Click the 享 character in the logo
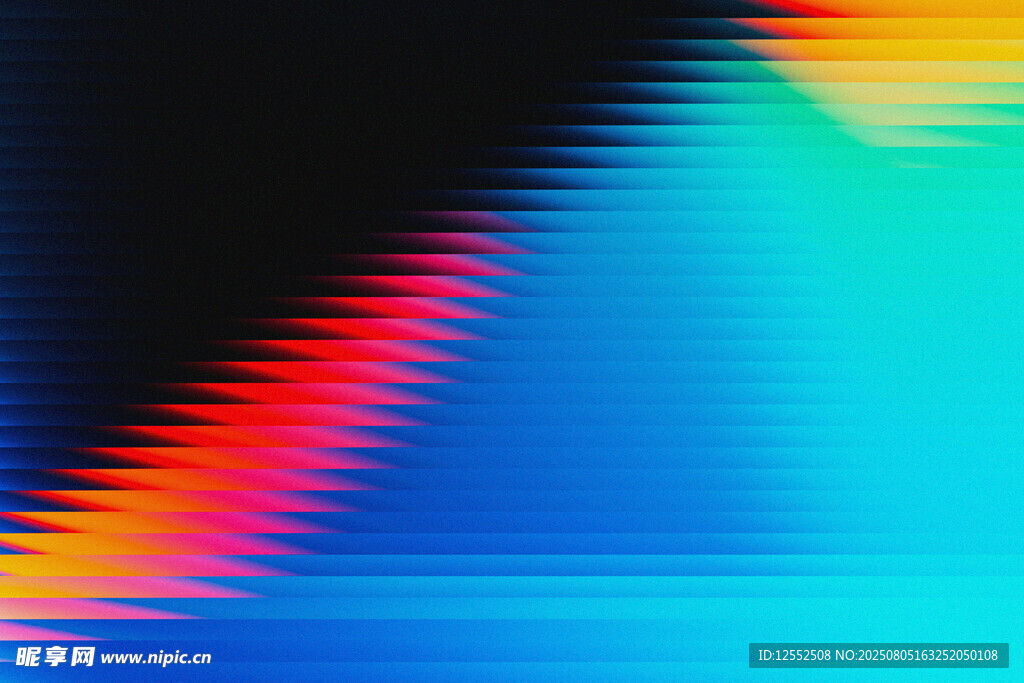The image size is (1024, 683). click(55, 657)
